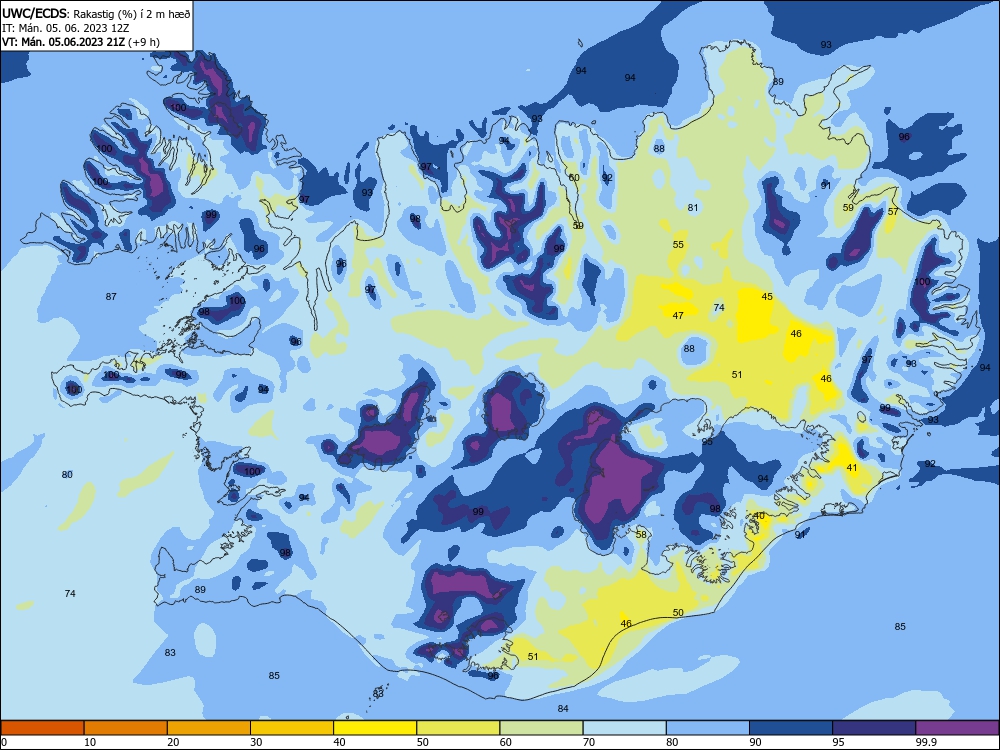Click the '70' legend tick label
The height and width of the screenshot is (750, 1000).
tap(589, 742)
